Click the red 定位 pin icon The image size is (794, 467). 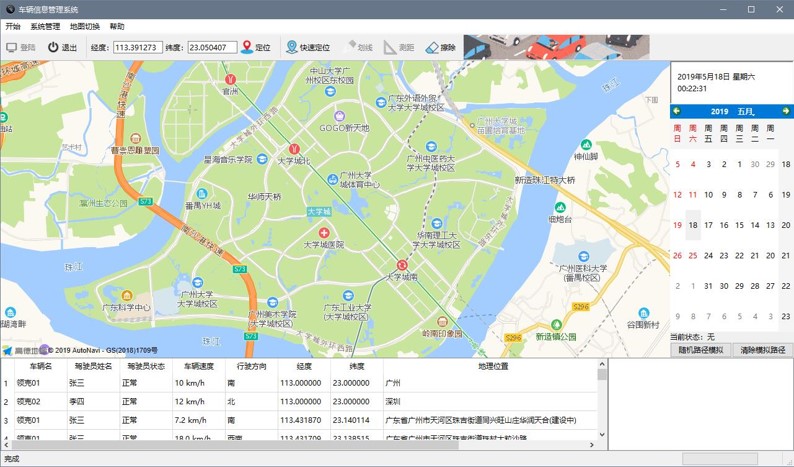point(247,47)
